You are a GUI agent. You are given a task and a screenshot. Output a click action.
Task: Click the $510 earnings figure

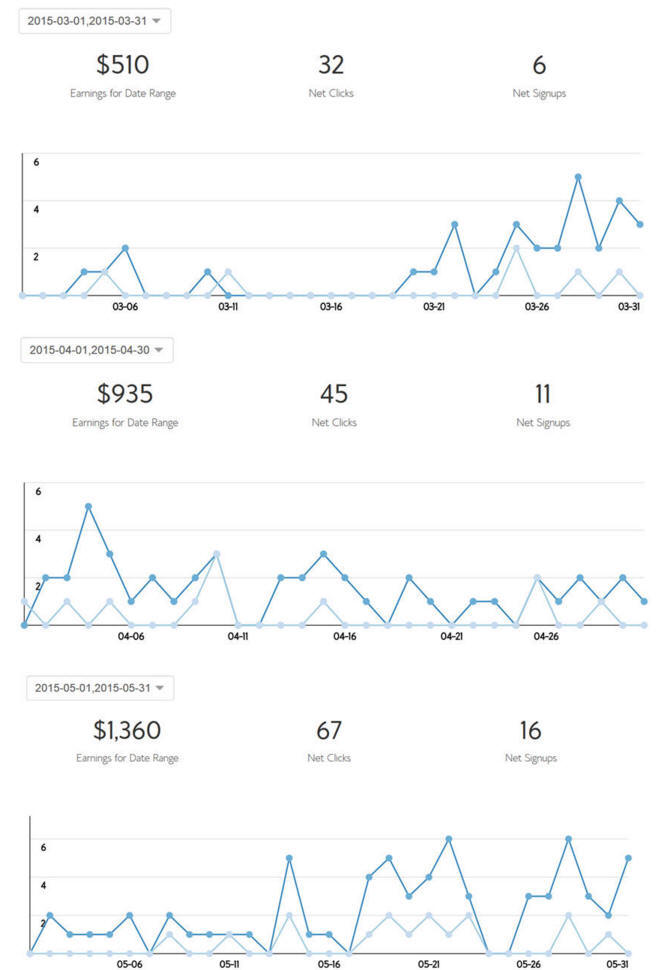click(123, 66)
